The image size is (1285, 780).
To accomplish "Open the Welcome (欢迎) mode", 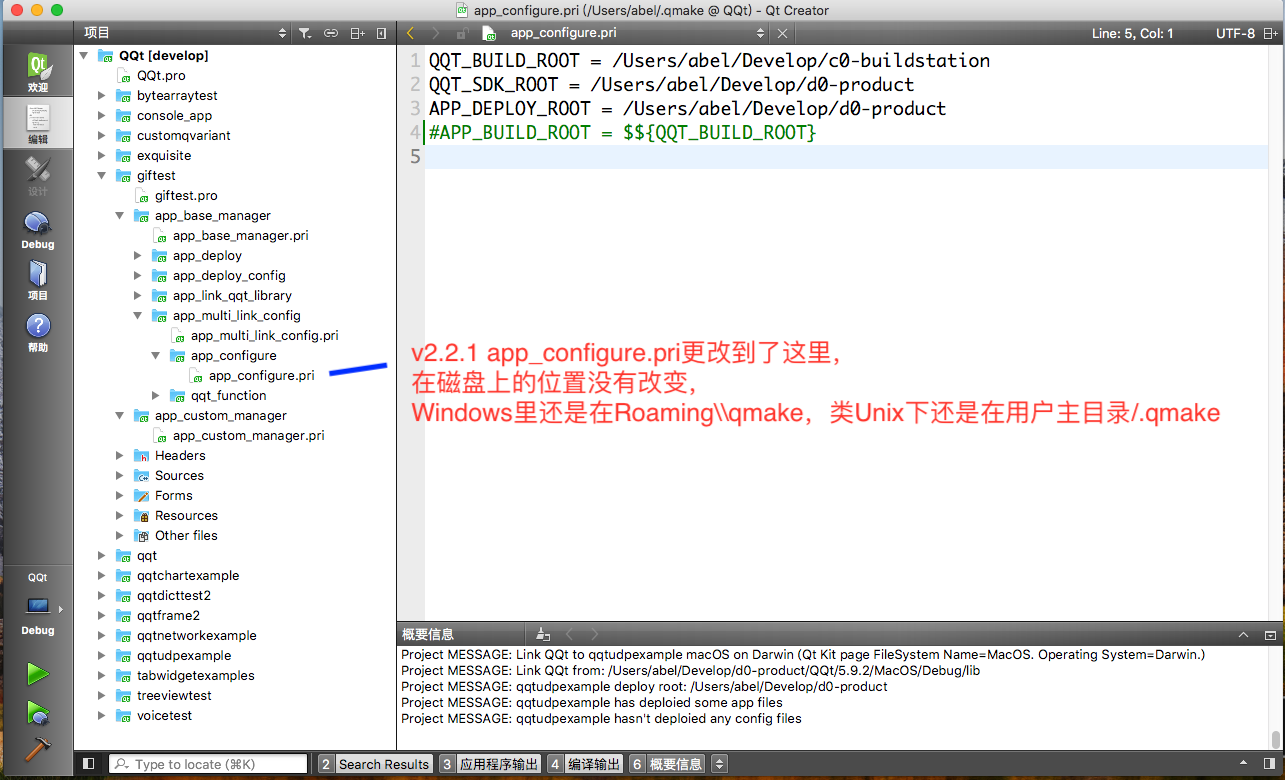I will point(37,73).
